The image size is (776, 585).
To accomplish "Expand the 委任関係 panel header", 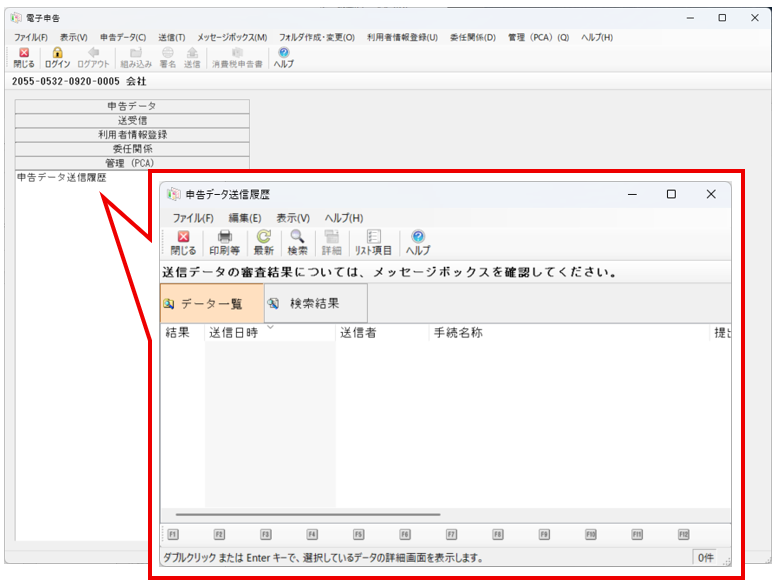I will coord(132,148).
